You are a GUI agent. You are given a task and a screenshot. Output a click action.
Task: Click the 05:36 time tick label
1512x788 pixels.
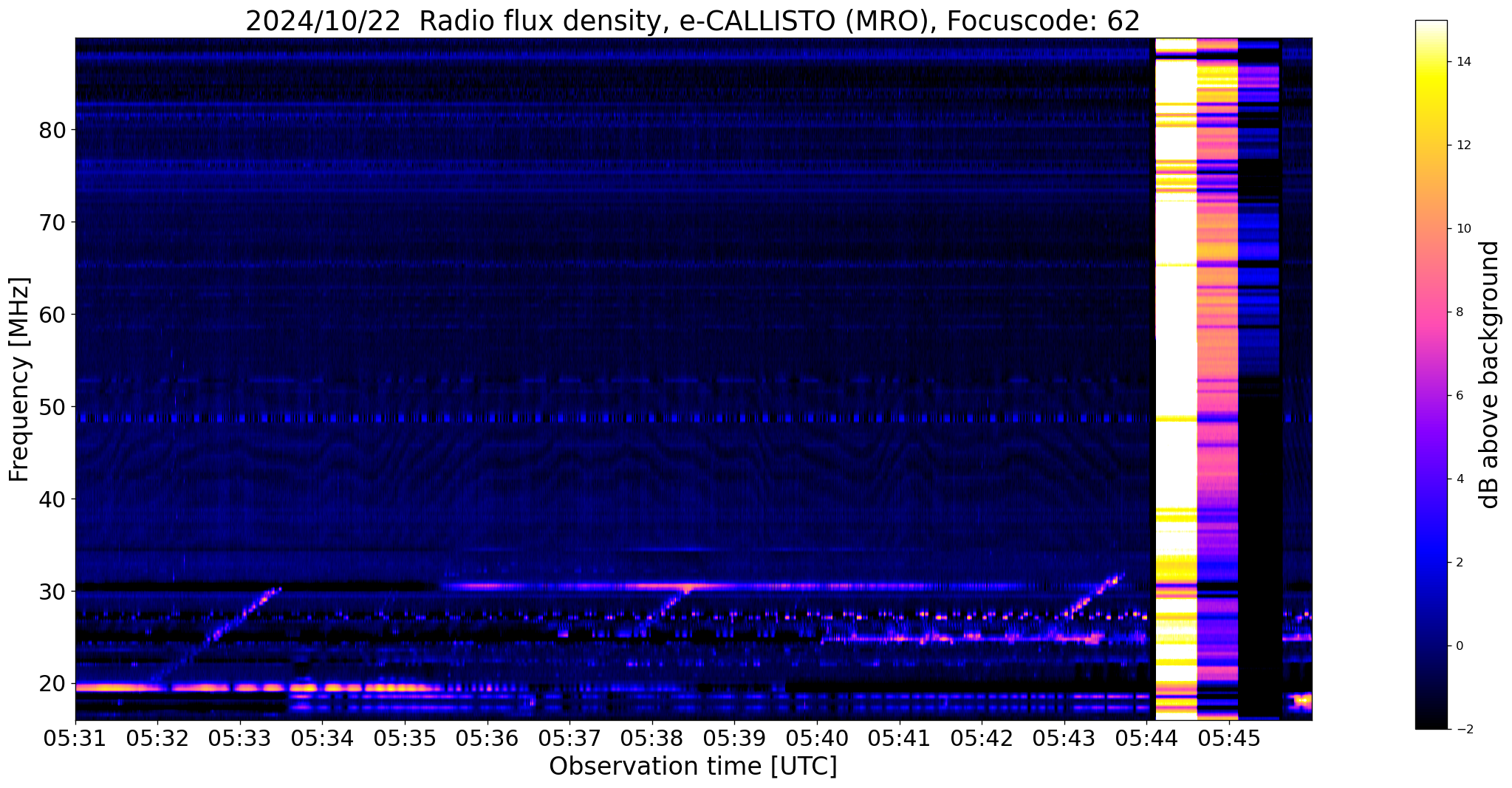point(488,739)
